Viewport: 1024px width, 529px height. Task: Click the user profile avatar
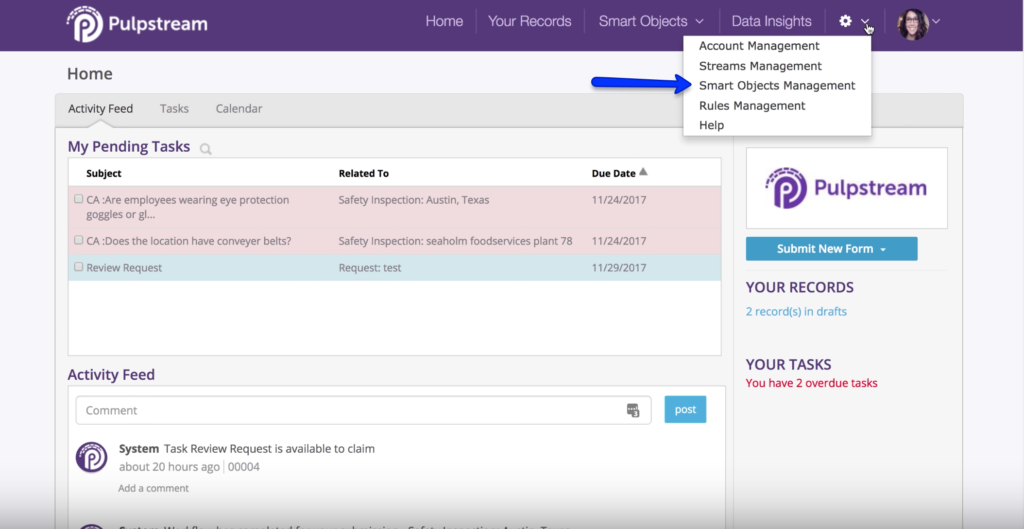(x=912, y=24)
